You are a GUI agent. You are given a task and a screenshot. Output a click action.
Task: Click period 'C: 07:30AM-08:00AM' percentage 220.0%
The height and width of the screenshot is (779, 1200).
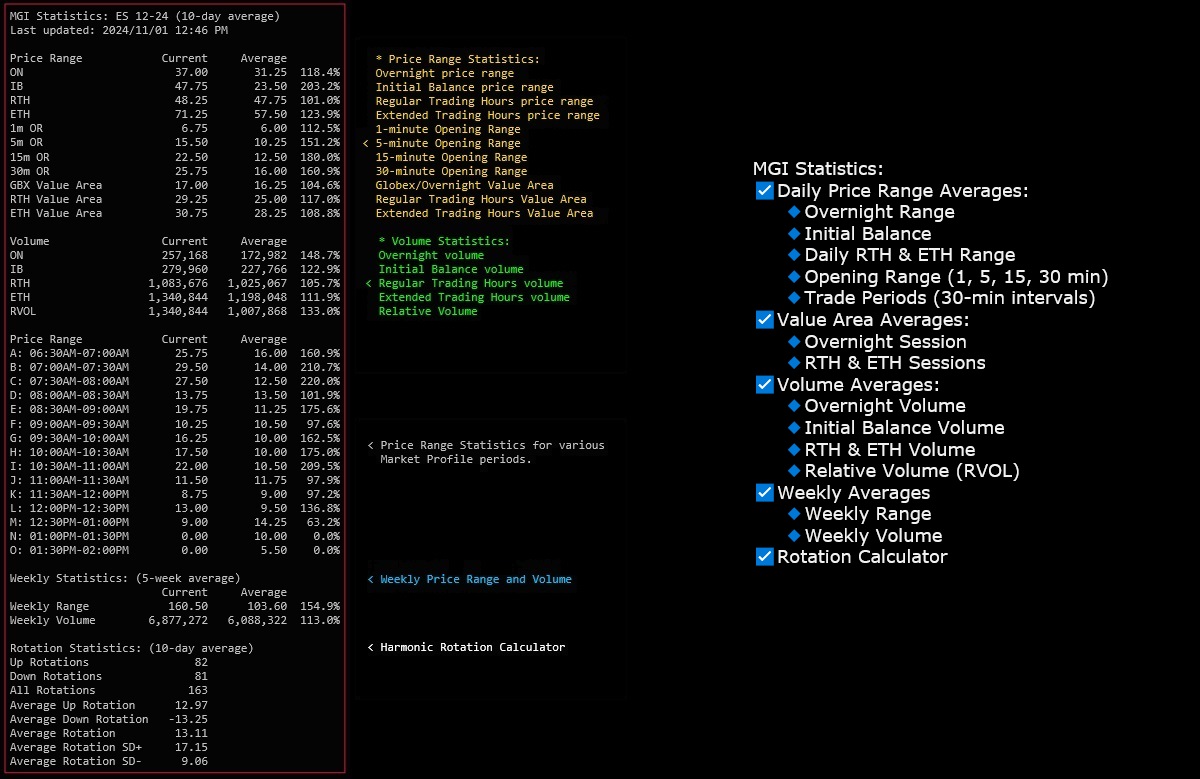(320, 381)
